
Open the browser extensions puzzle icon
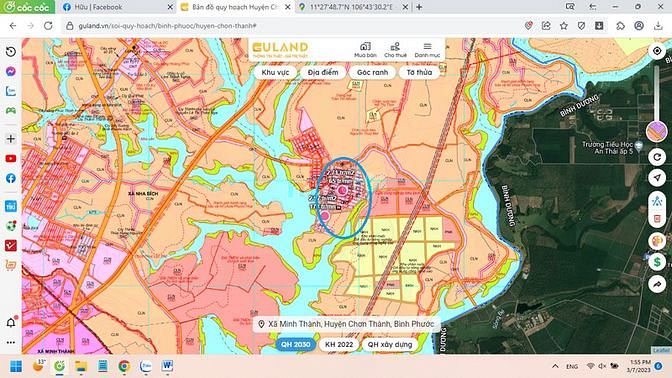click(x=621, y=26)
